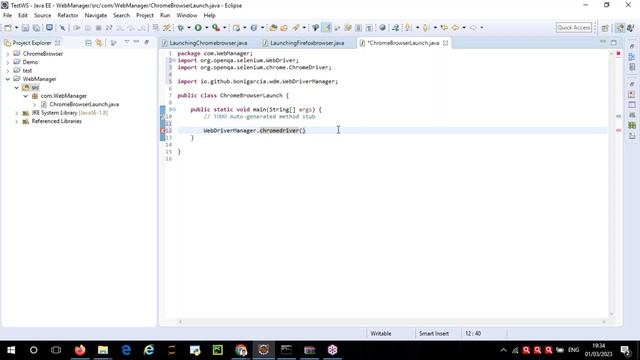Click the Save All toolbar icon
640x360 pixels.
coord(36,28)
